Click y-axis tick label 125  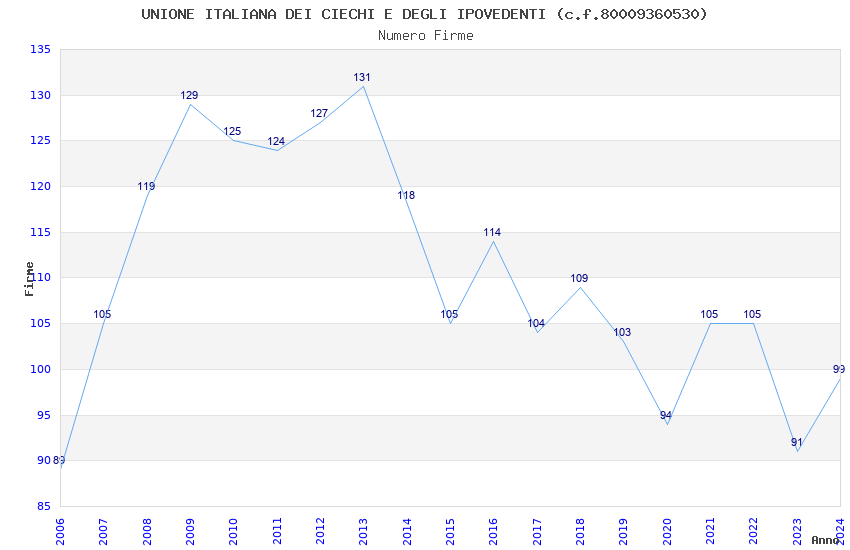point(40,141)
